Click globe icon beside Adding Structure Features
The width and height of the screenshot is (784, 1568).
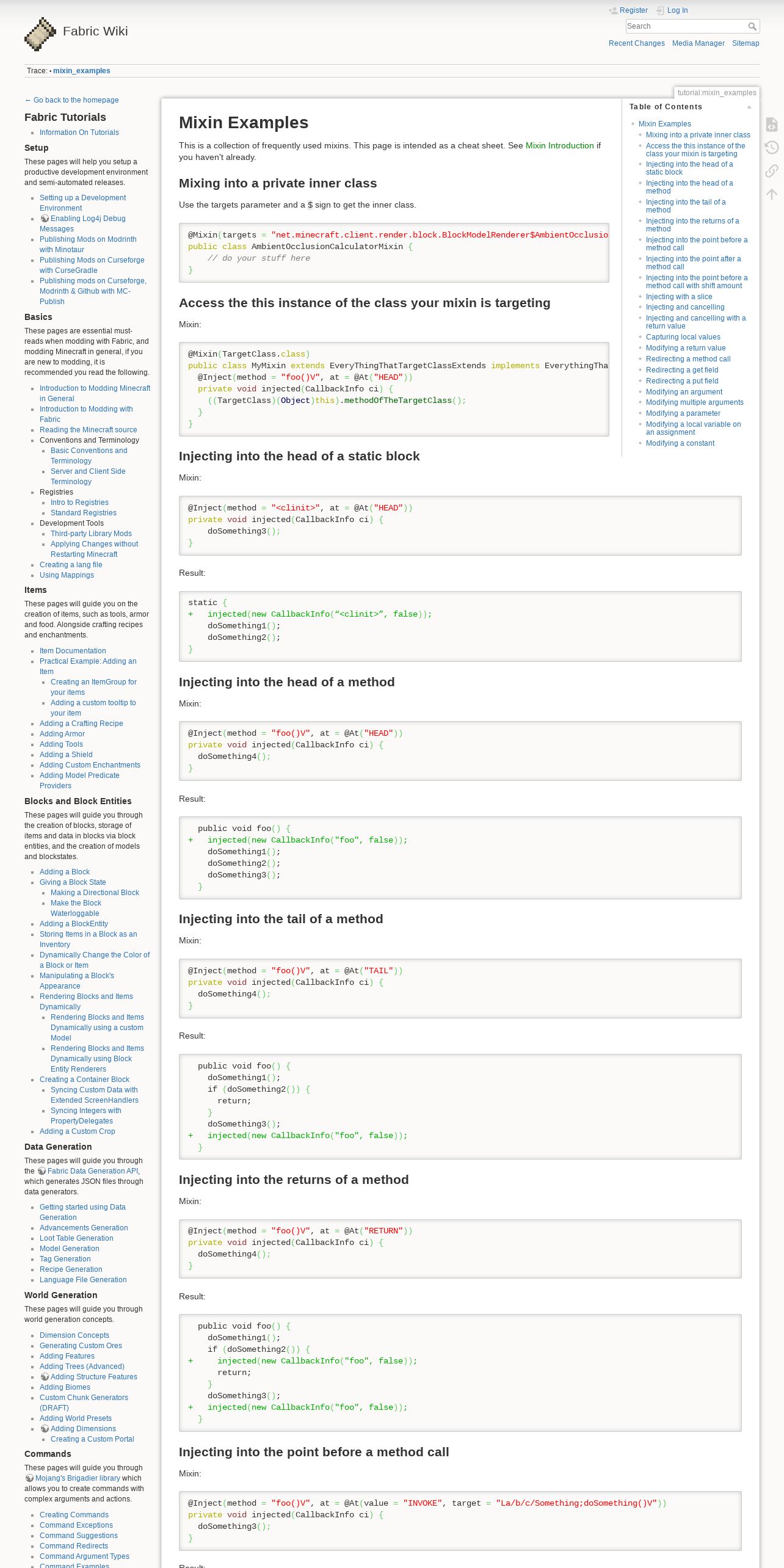pos(45,1377)
